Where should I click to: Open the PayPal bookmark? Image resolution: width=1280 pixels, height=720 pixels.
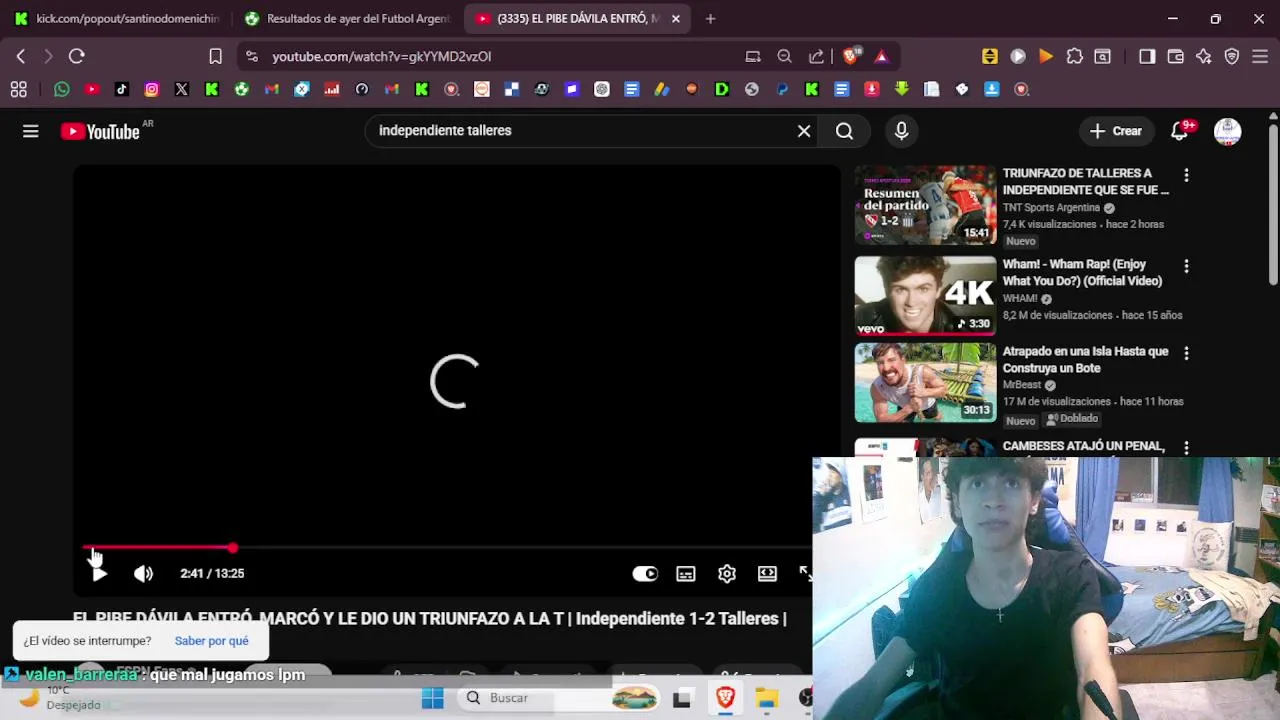(782, 90)
